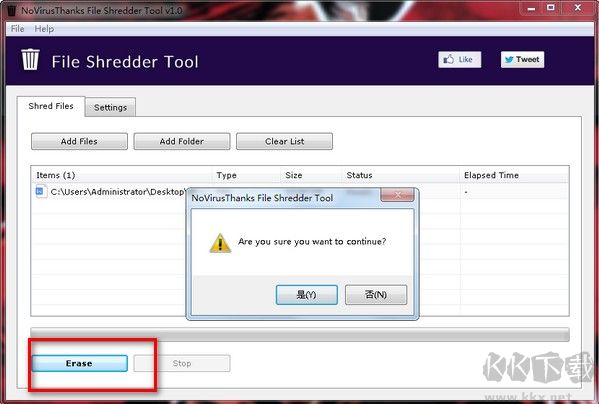The image size is (599, 404).
Task: Click the app icon in title bar
Action: click(x=12, y=10)
